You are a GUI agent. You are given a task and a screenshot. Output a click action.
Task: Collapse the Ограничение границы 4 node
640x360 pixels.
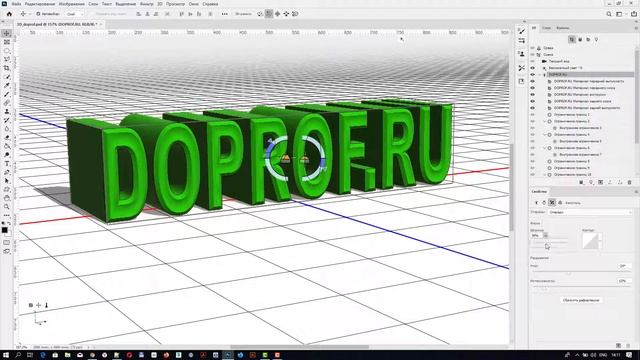tap(544, 135)
